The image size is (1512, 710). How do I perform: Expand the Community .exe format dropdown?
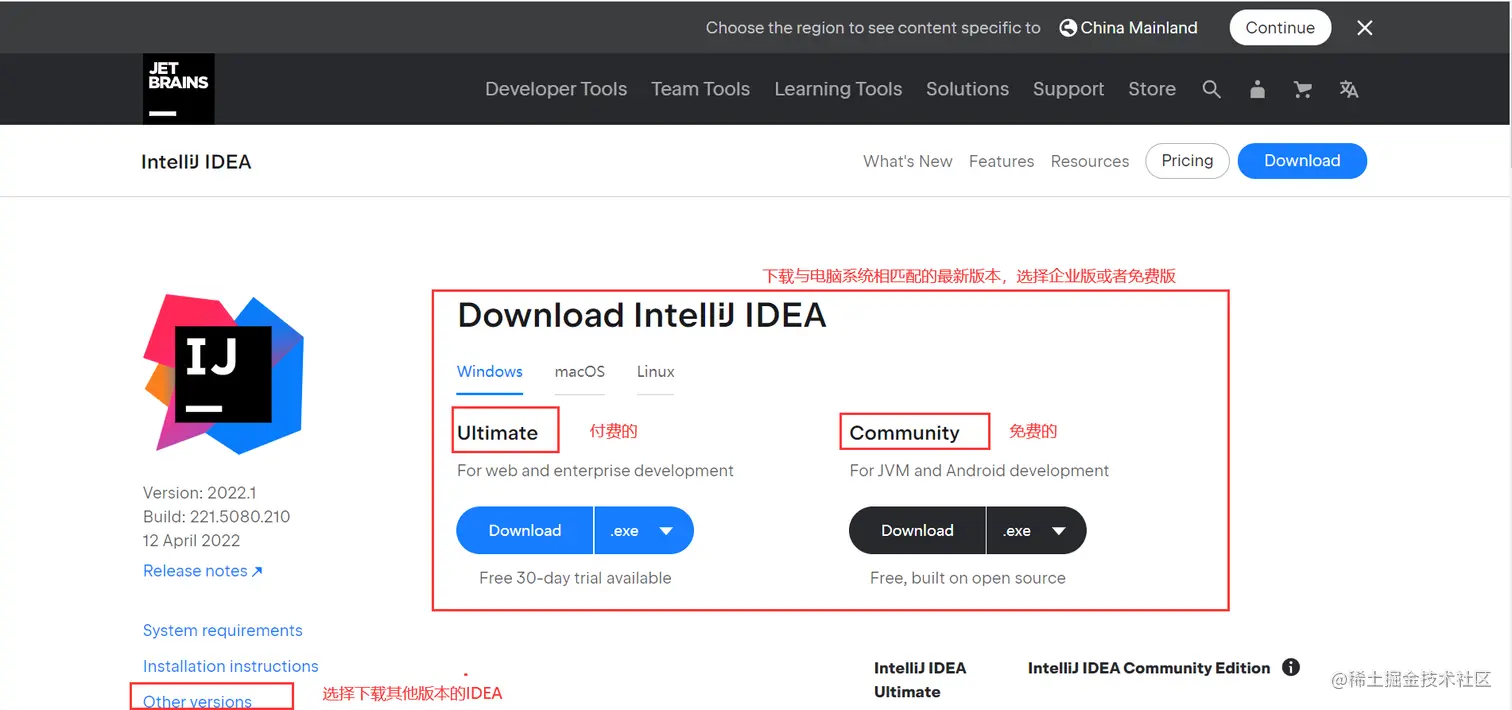point(1036,530)
